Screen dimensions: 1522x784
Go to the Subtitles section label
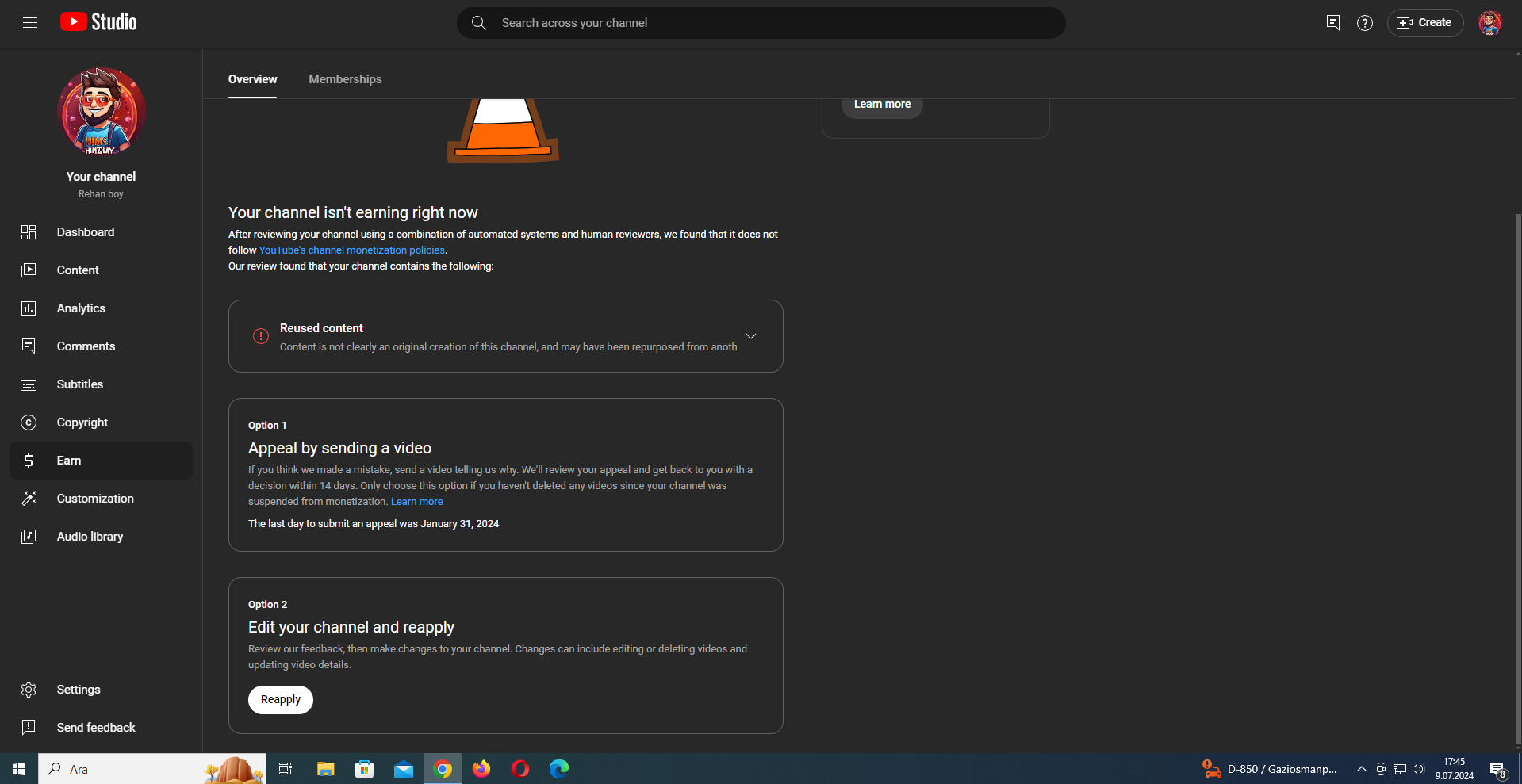click(x=80, y=384)
